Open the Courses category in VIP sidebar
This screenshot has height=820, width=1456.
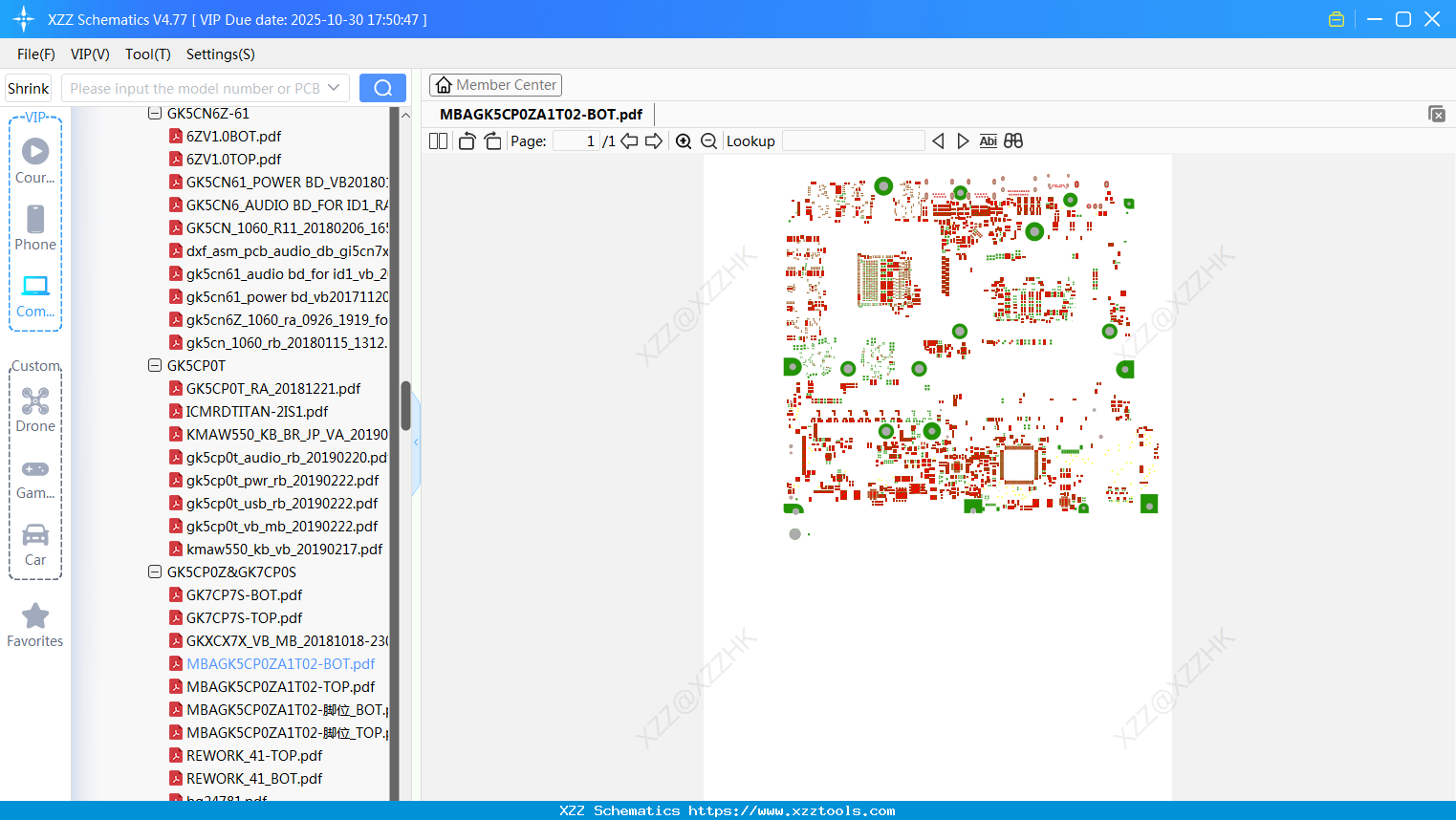pos(35,161)
